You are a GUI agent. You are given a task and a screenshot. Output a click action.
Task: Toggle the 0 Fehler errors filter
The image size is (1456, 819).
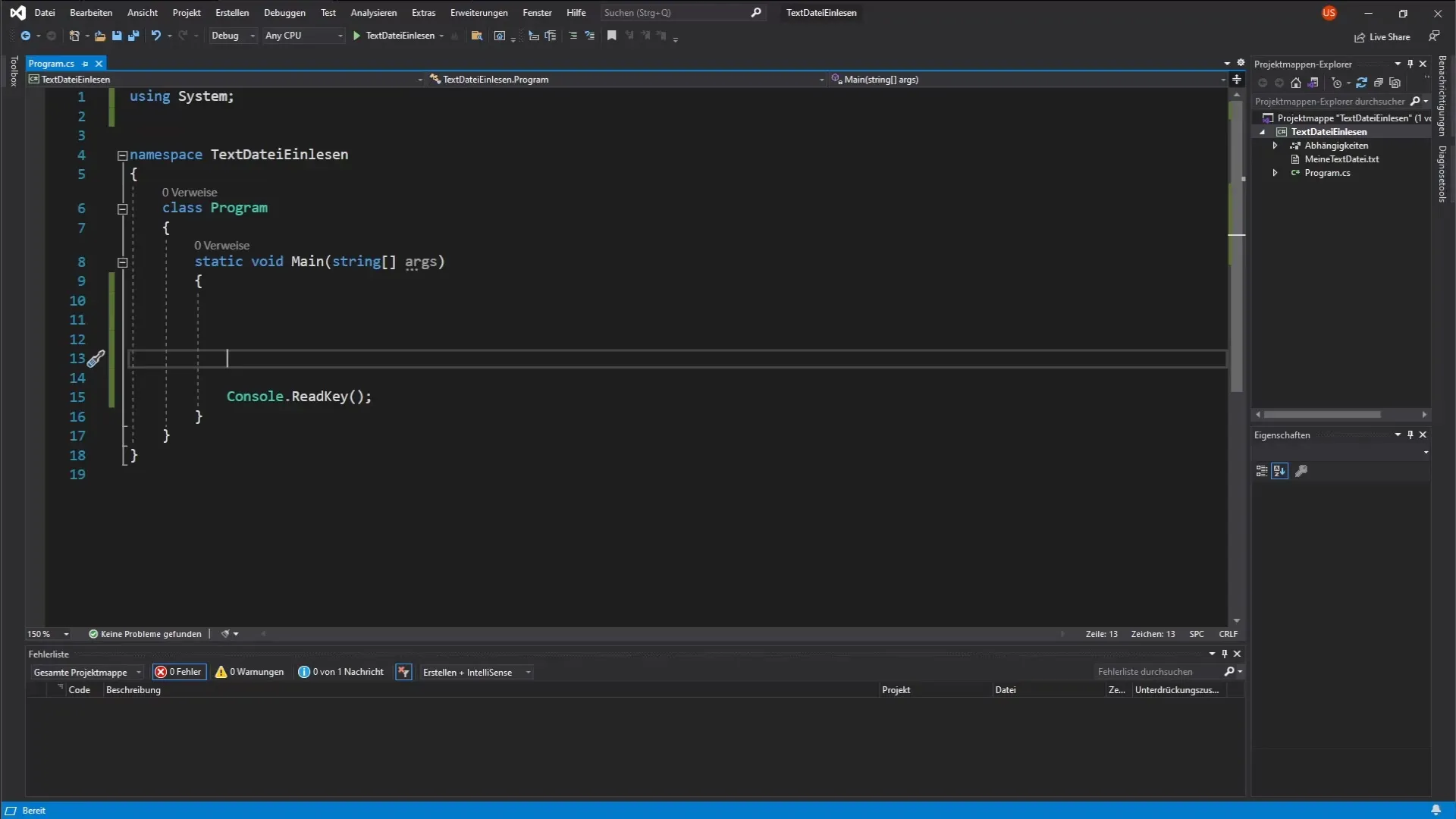click(179, 672)
